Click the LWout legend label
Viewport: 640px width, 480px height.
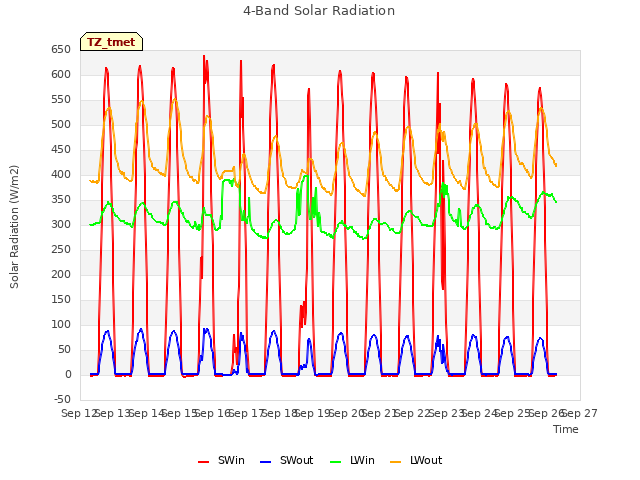(x=426, y=460)
